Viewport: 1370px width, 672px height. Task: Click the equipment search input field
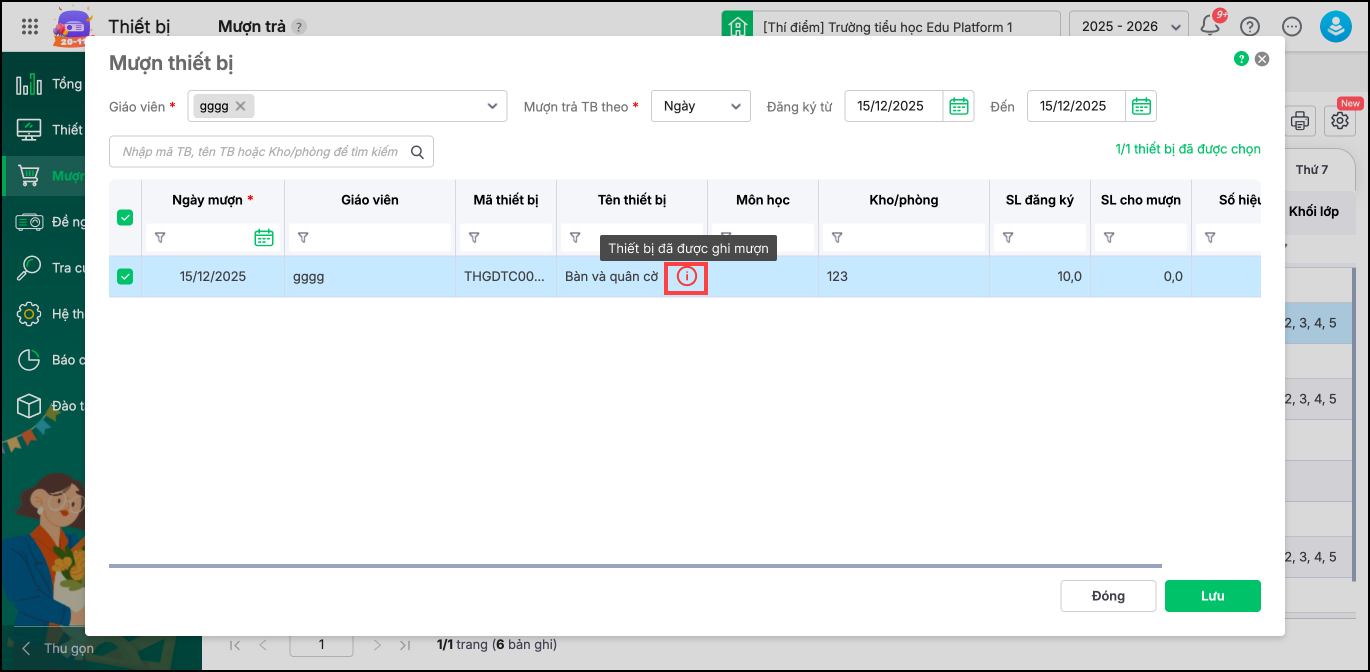click(260, 152)
